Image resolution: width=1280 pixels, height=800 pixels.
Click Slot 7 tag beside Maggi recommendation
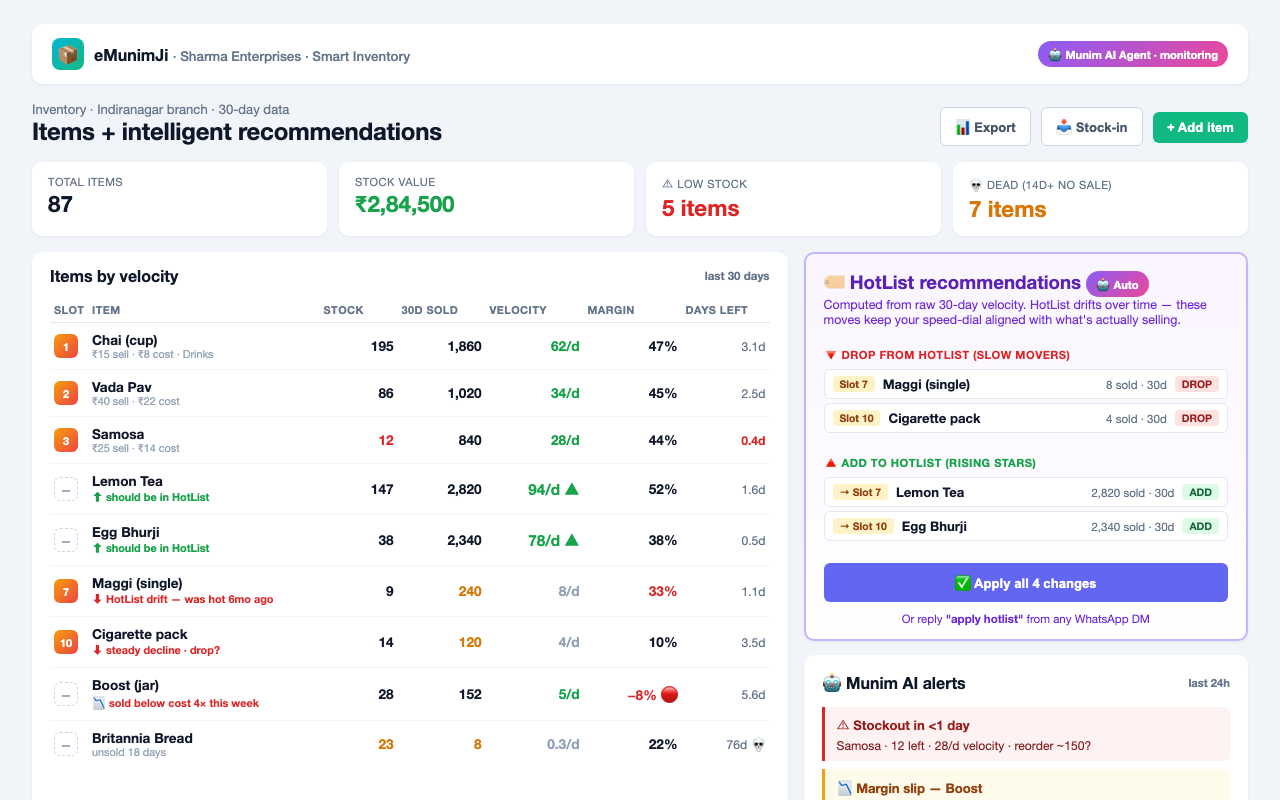click(x=854, y=384)
